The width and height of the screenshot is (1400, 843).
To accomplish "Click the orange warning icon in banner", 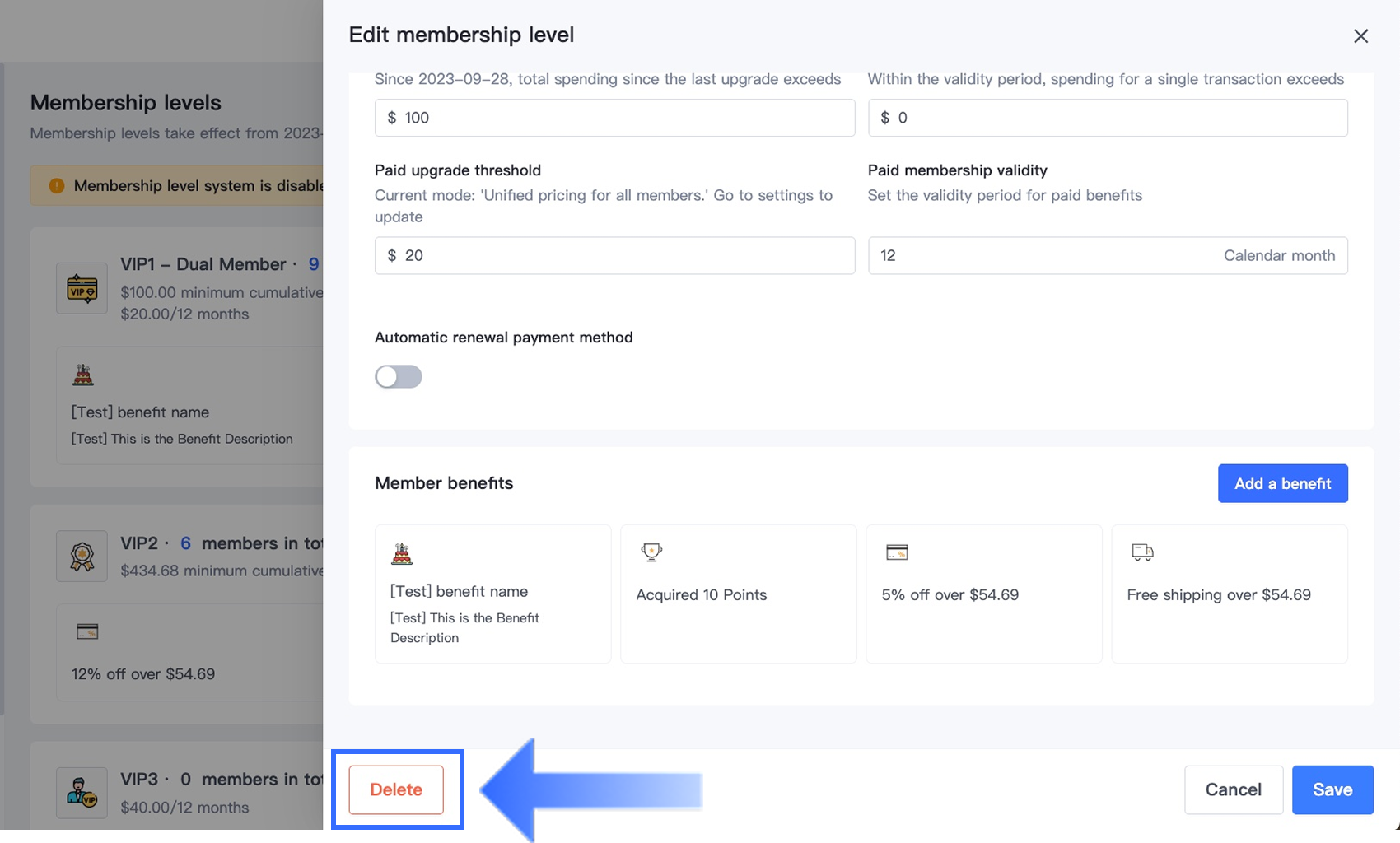I will click(x=57, y=186).
